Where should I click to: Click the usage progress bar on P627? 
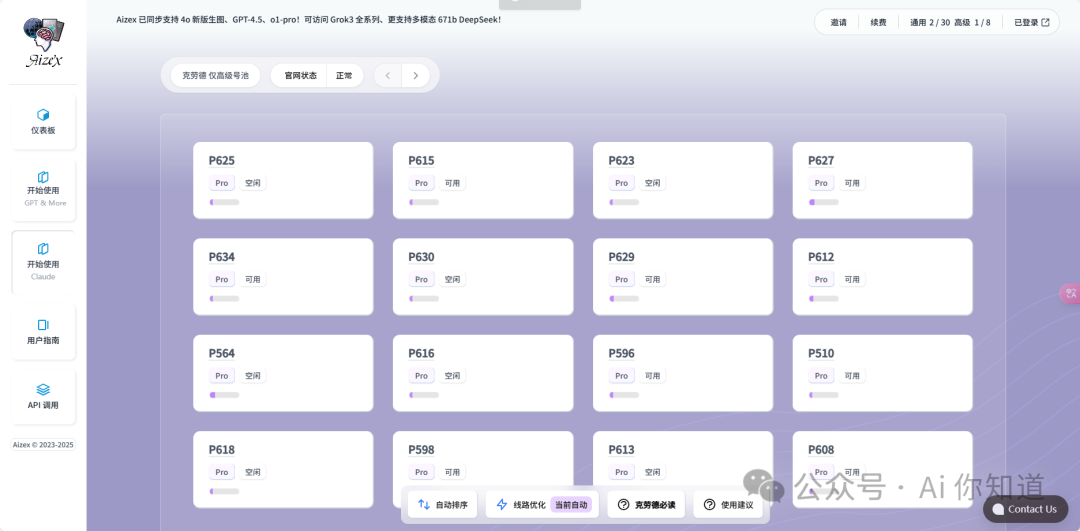pos(824,202)
